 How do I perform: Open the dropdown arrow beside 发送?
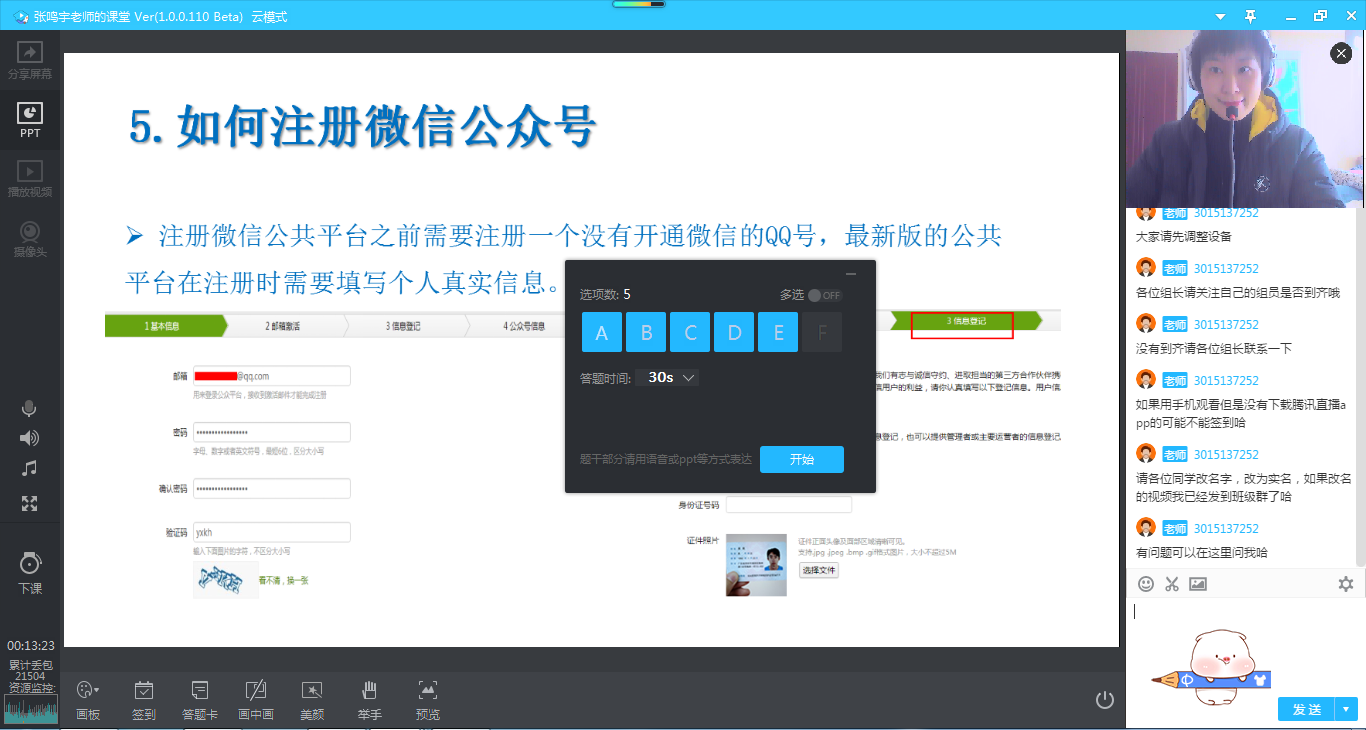(x=1346, y=709)
